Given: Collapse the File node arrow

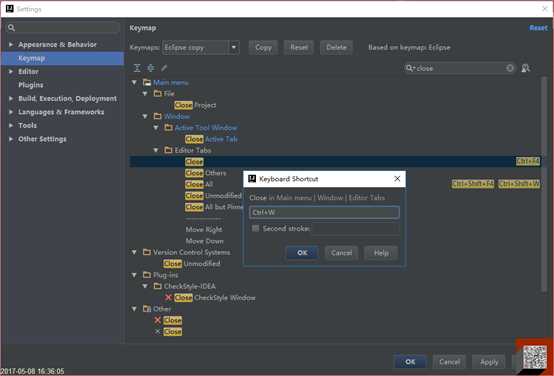Looking at the screenshot, I should point(145,94).
